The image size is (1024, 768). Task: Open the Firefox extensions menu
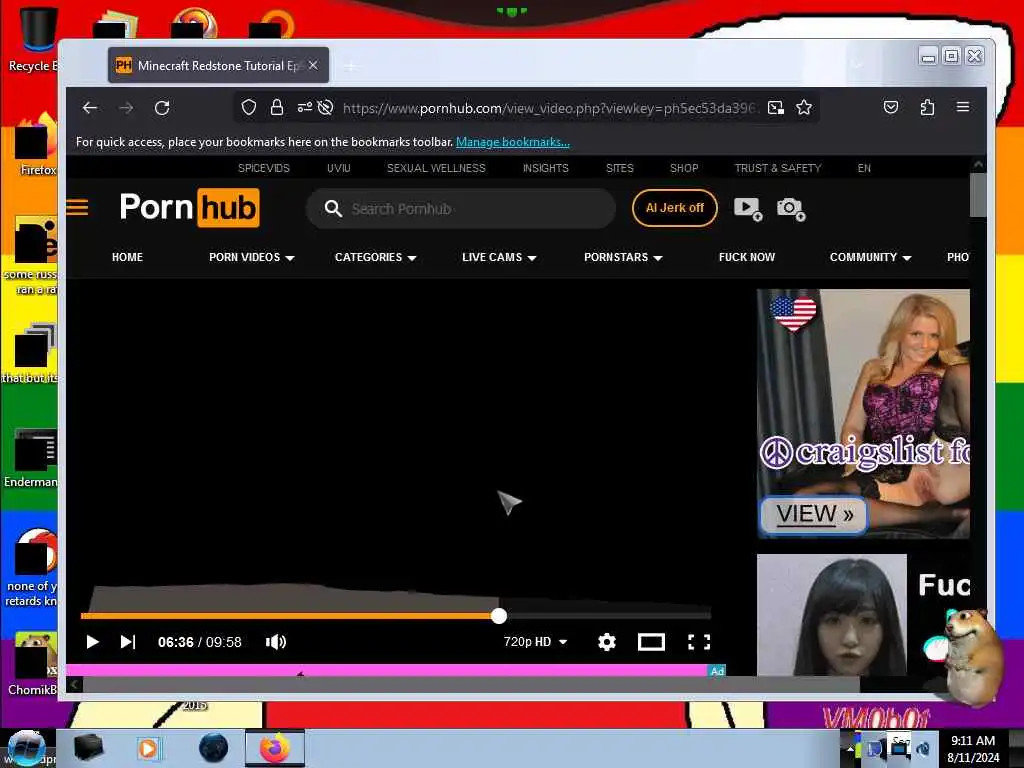927,107
